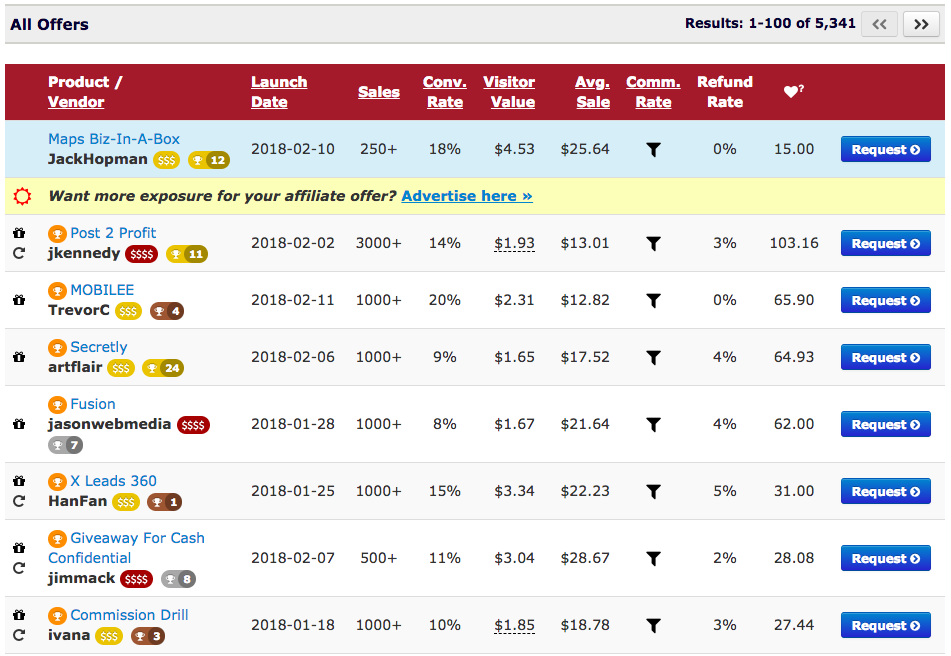Sort by Conv. Rate column header
This screenshot has height=656, width=951.
(x=445, y=92)
